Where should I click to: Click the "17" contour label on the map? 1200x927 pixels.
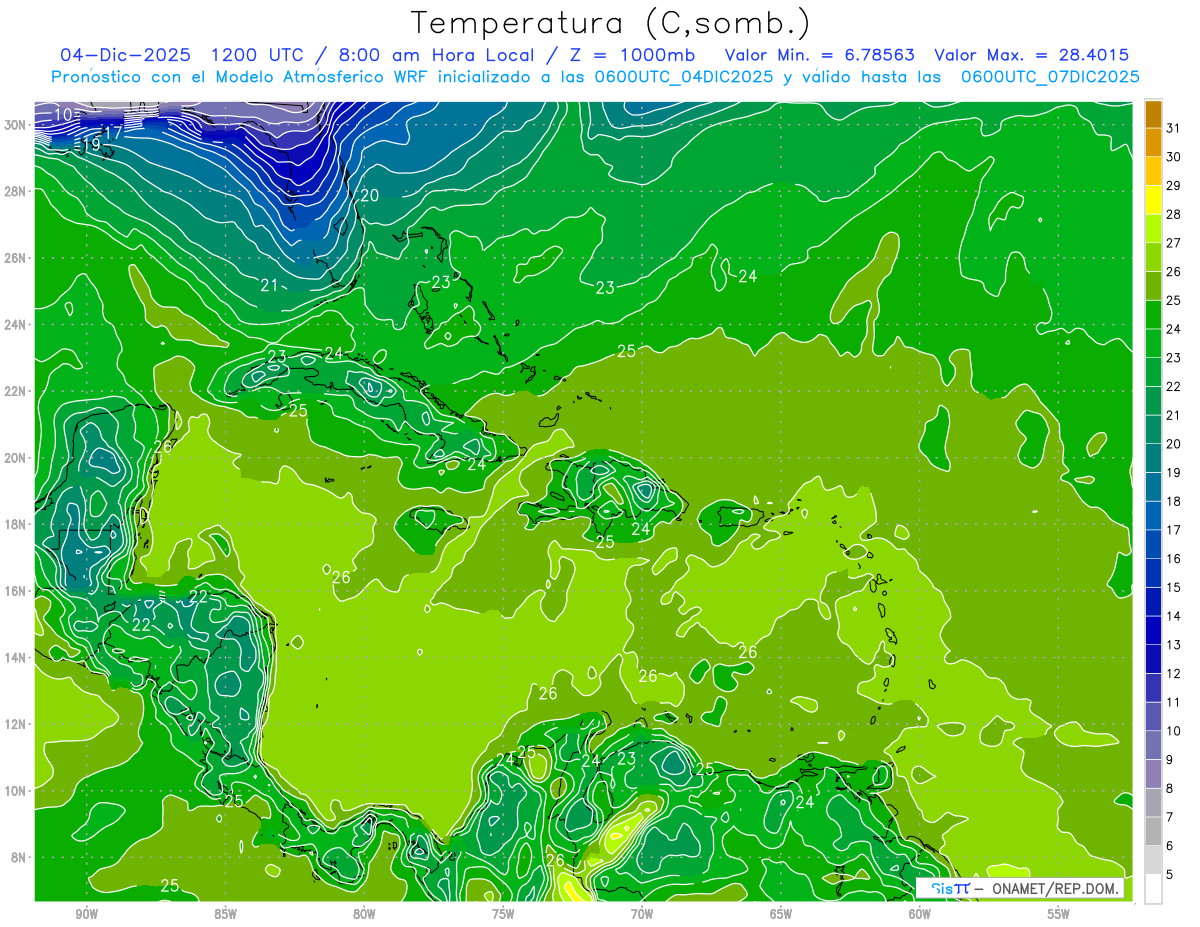[113, 132]
